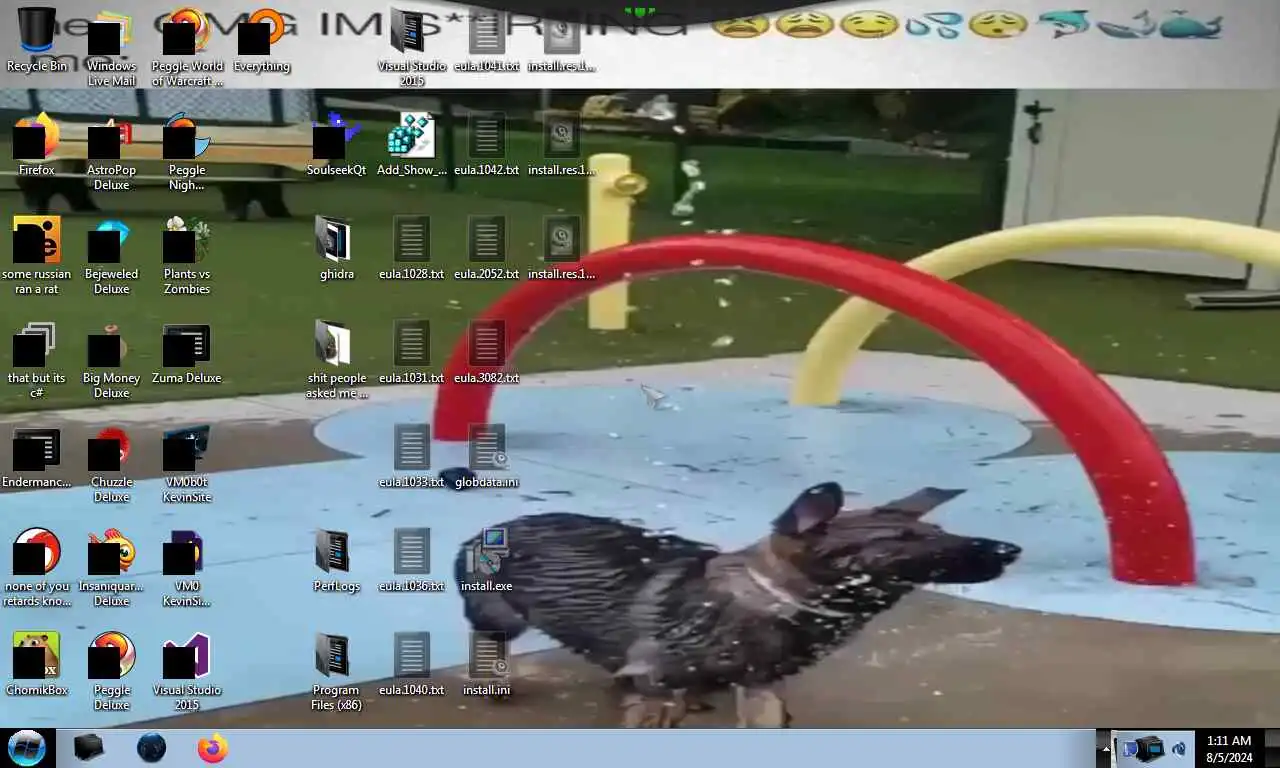Launch the Peggle Deluxe shortcut
Viewport: 1280px width, 768px height.
[x=112, y=672]
